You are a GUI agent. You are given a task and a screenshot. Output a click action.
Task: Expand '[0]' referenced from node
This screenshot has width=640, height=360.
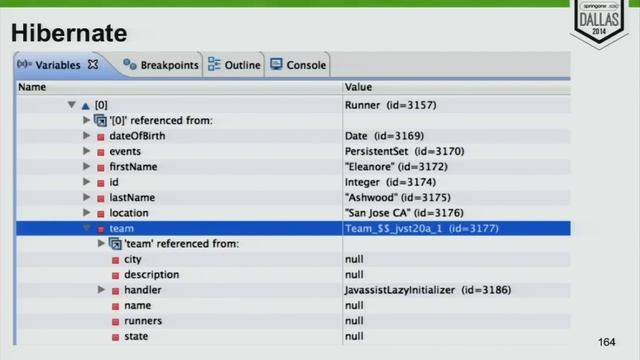pyautogui.click(x=86, y=120)
